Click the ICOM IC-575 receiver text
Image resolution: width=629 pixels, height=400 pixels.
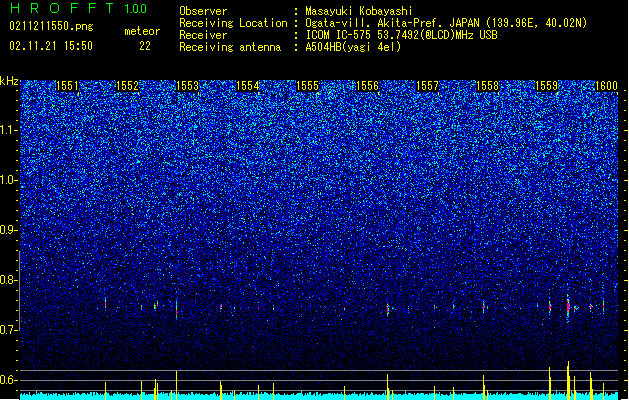point(401,35)
